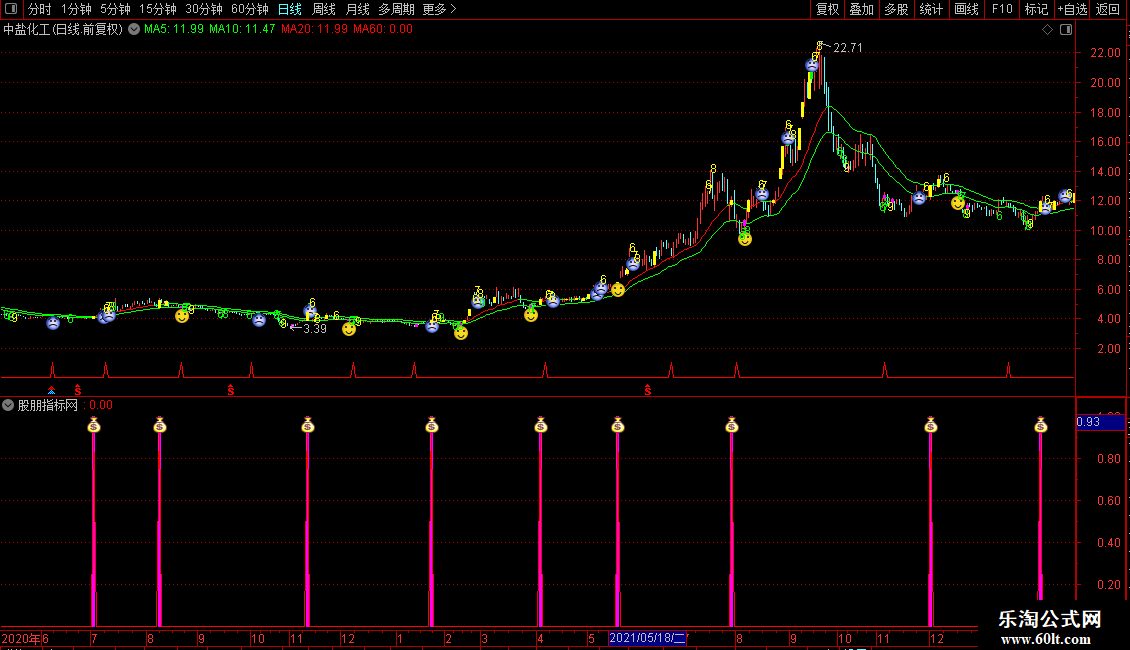1130x650 pixels.
Task: Click the 股朋指标网 indicator name
Action: coord(48,406)
